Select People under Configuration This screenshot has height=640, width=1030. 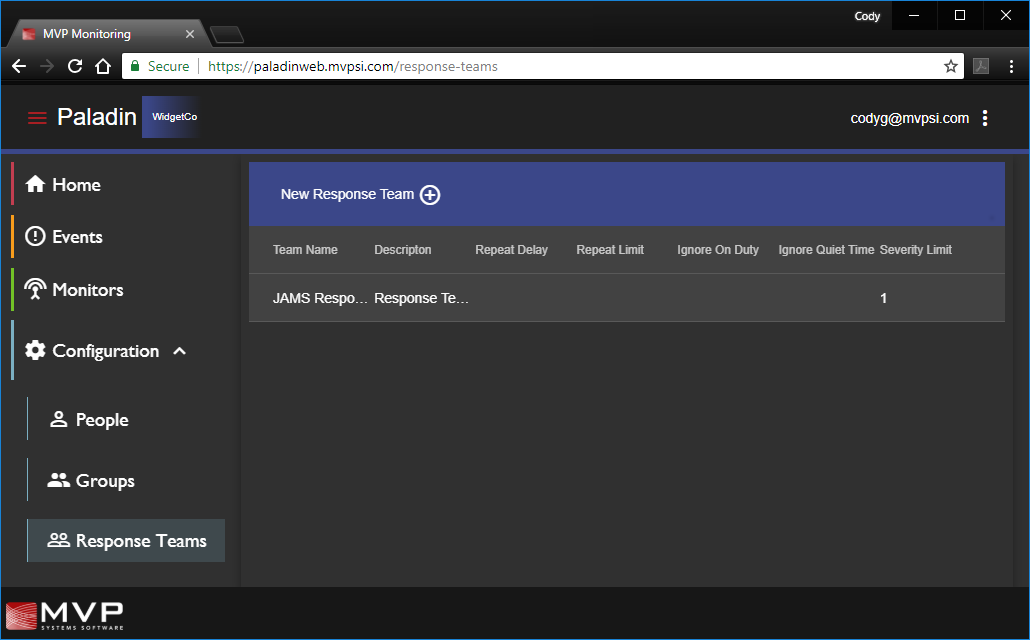pyautogui.click(x=101, y=420)
